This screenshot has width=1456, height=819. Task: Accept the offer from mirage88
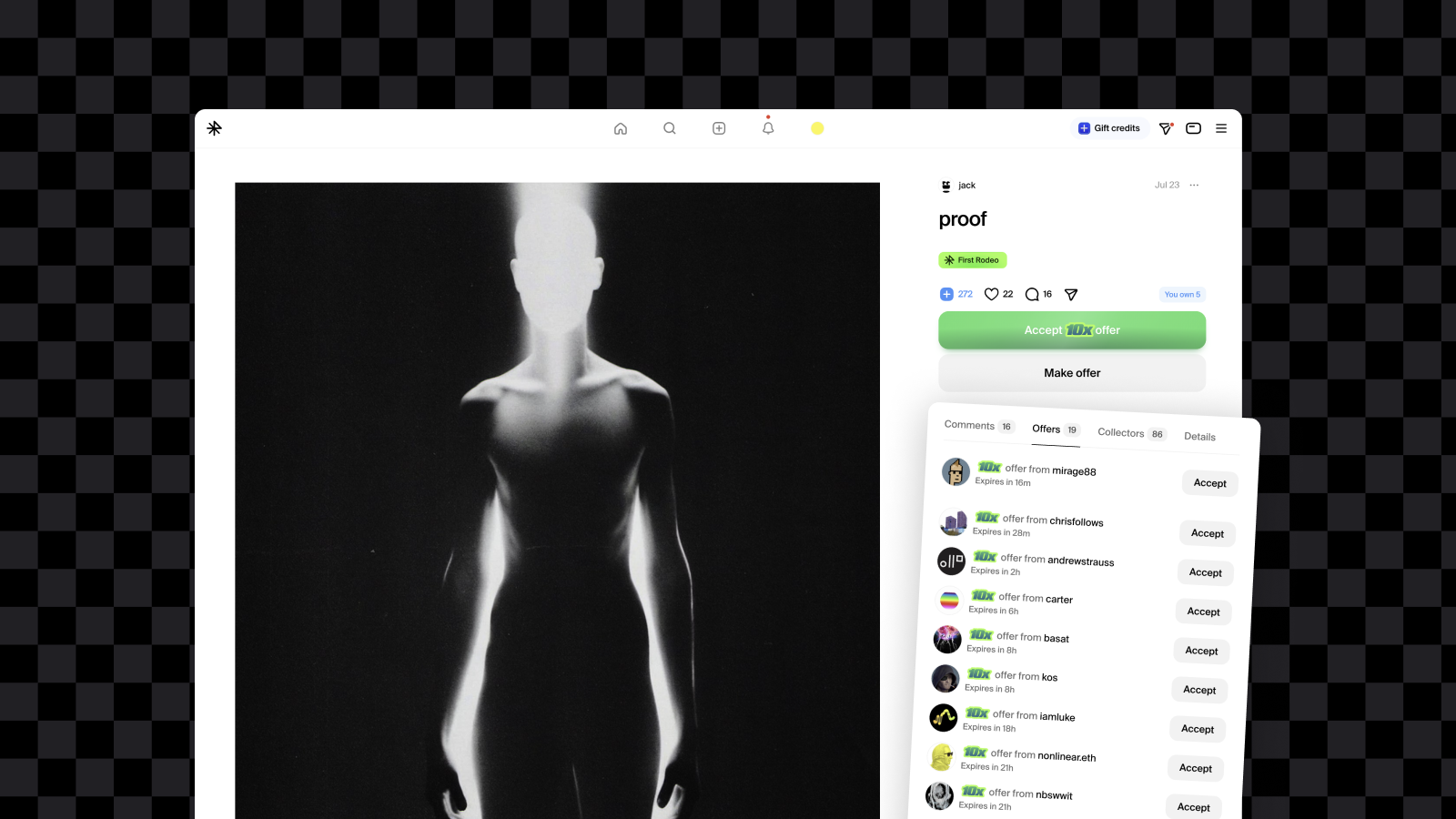pyautogui.click(x=1209, y=483)
